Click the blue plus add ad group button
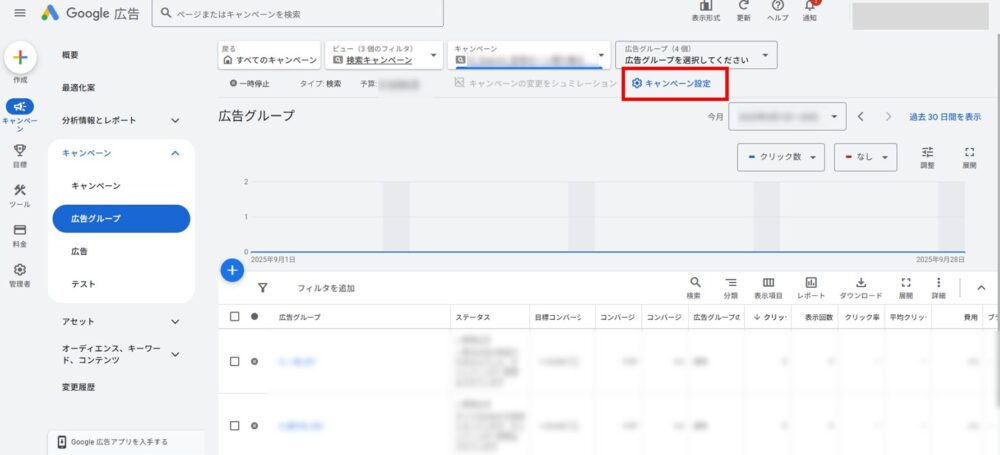This screenshot has height=455, width=1000. [232, 270]
